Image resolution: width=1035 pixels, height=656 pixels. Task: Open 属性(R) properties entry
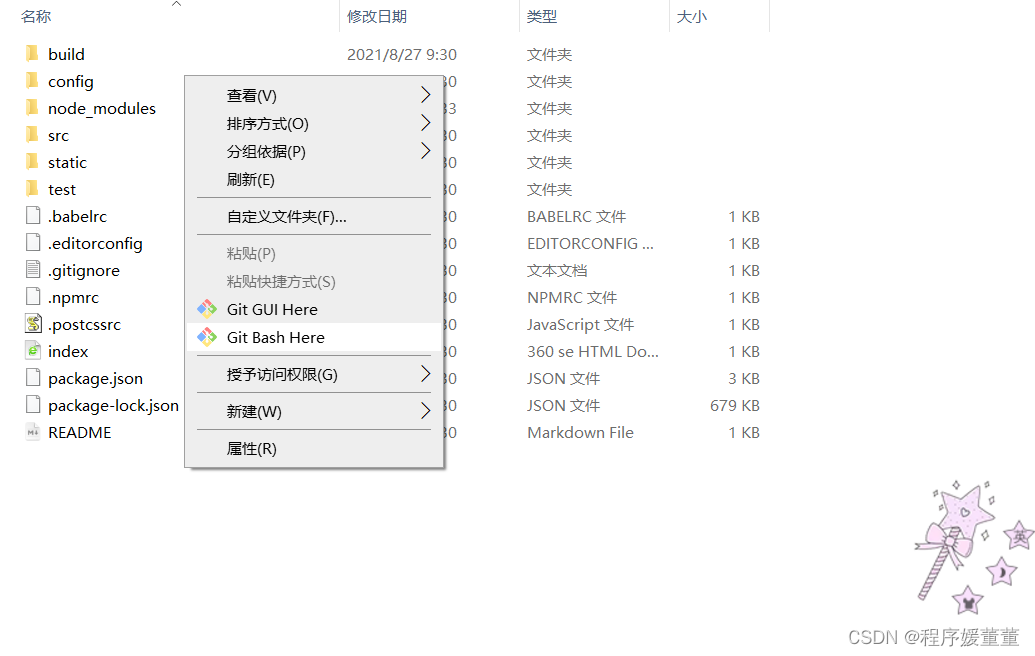[x=314, y=449]
